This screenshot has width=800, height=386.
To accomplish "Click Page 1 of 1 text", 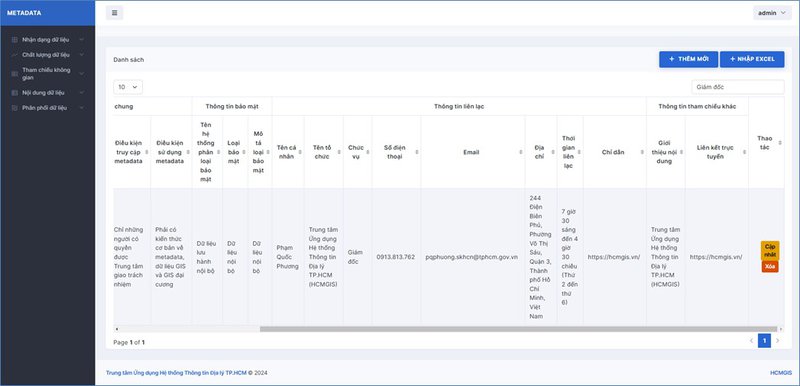I will point(129,343).
